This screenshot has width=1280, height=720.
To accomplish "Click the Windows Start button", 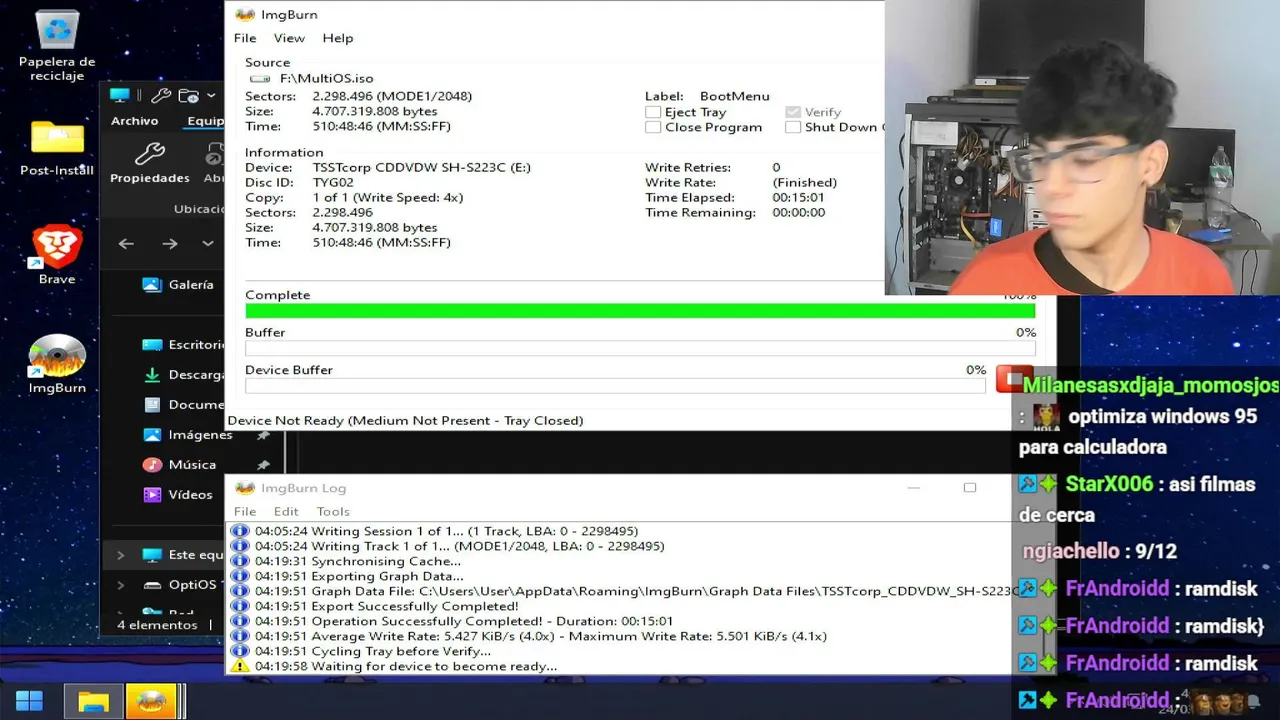I will (x=30, y=701).
